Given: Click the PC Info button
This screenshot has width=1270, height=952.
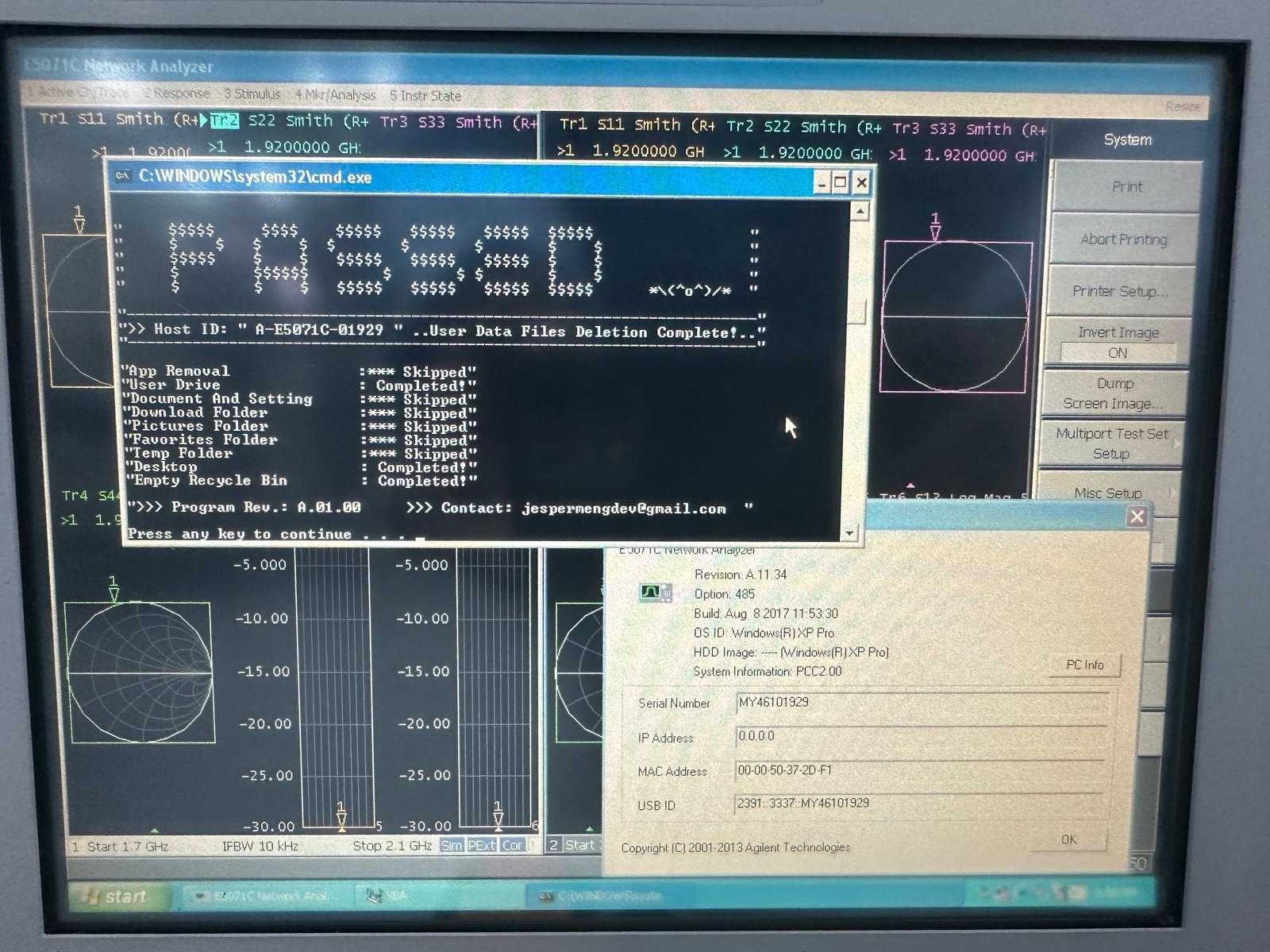Looking at the screenshot, I should click(x=1084, y=665).
